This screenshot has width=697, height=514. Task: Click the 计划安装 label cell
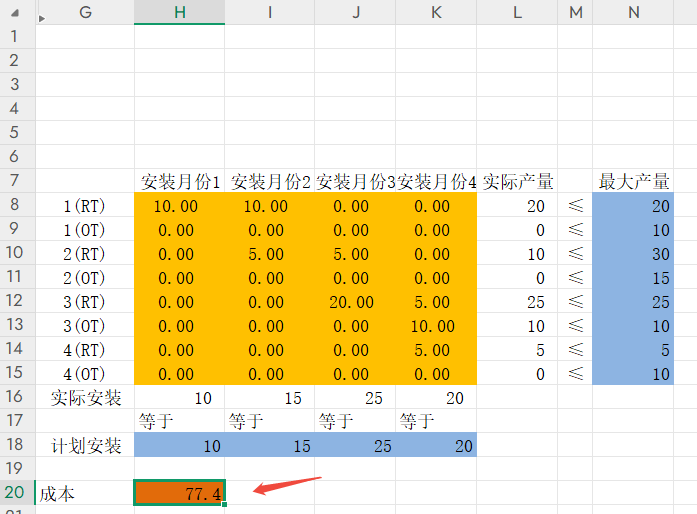85,445
